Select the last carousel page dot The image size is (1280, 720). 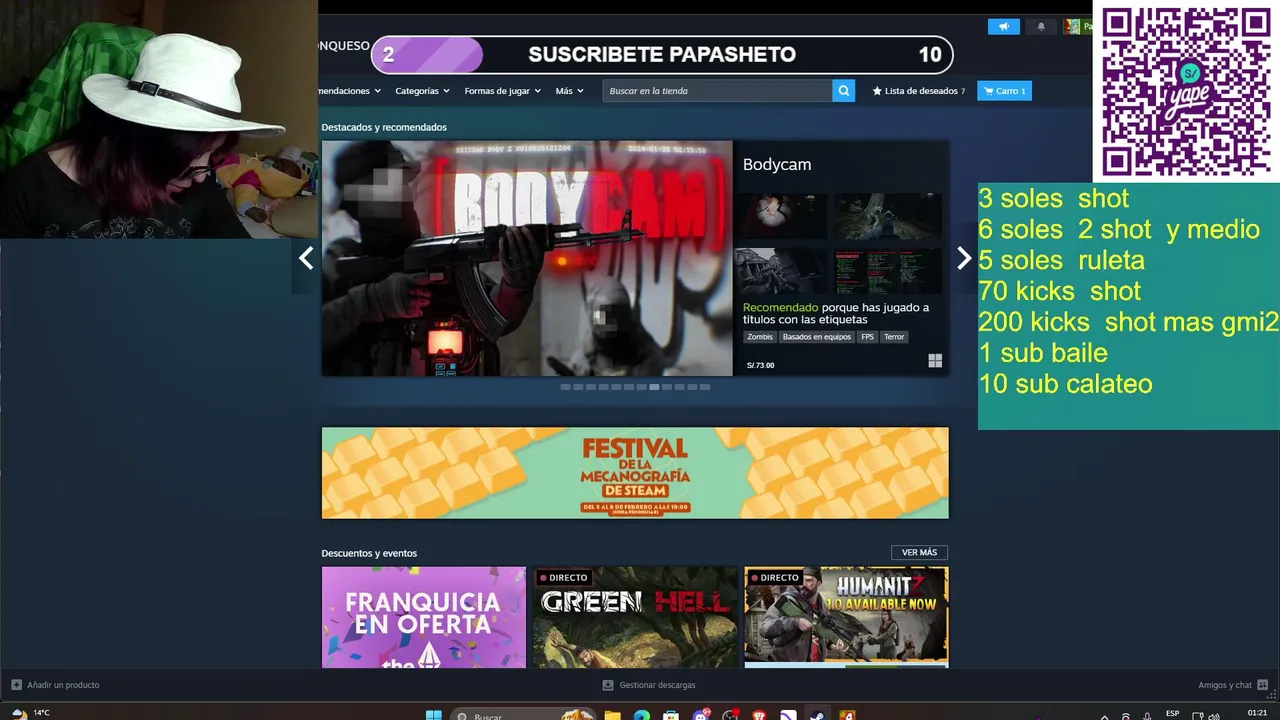705,387
